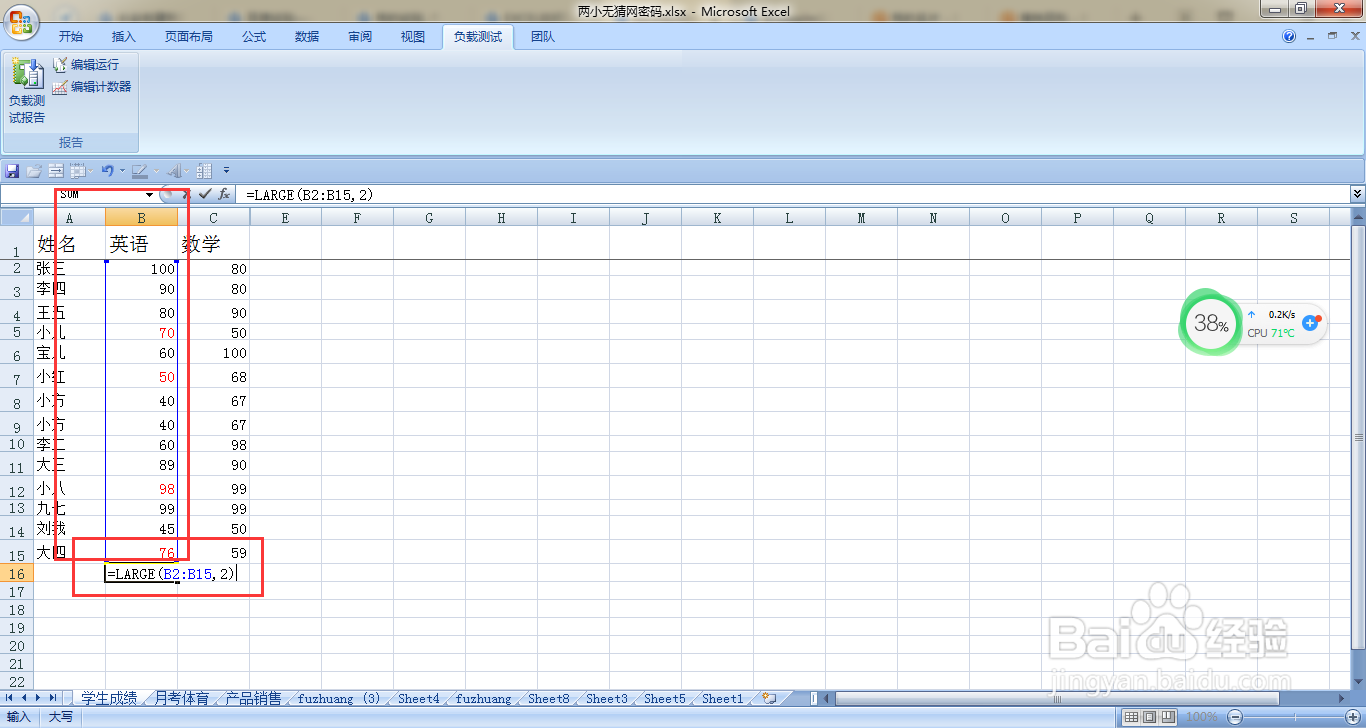Go to the last sheet with the tab navigation arrow

click(53, 698)
